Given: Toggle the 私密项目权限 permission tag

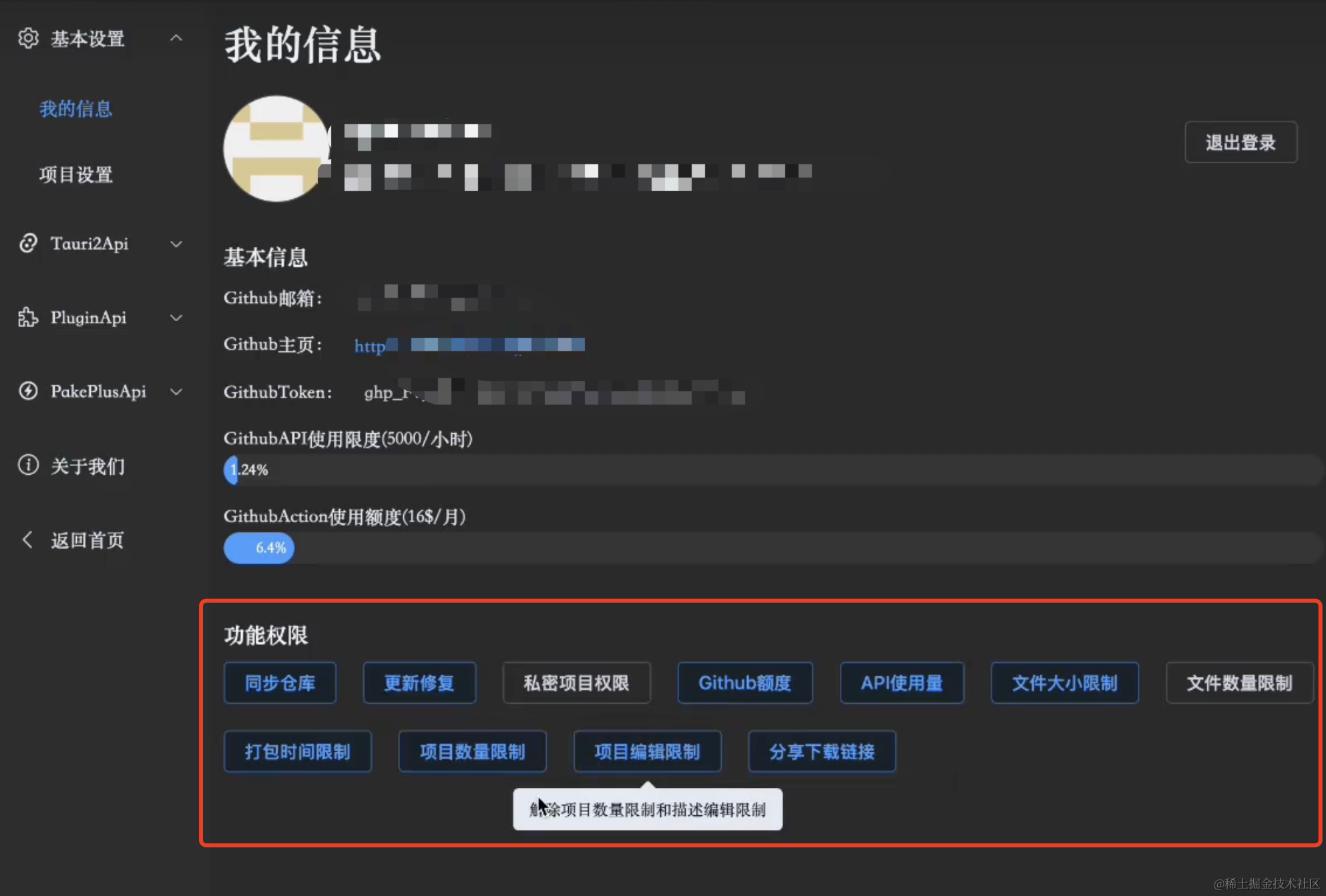Looking at the screenshot, I should point(576,683).
